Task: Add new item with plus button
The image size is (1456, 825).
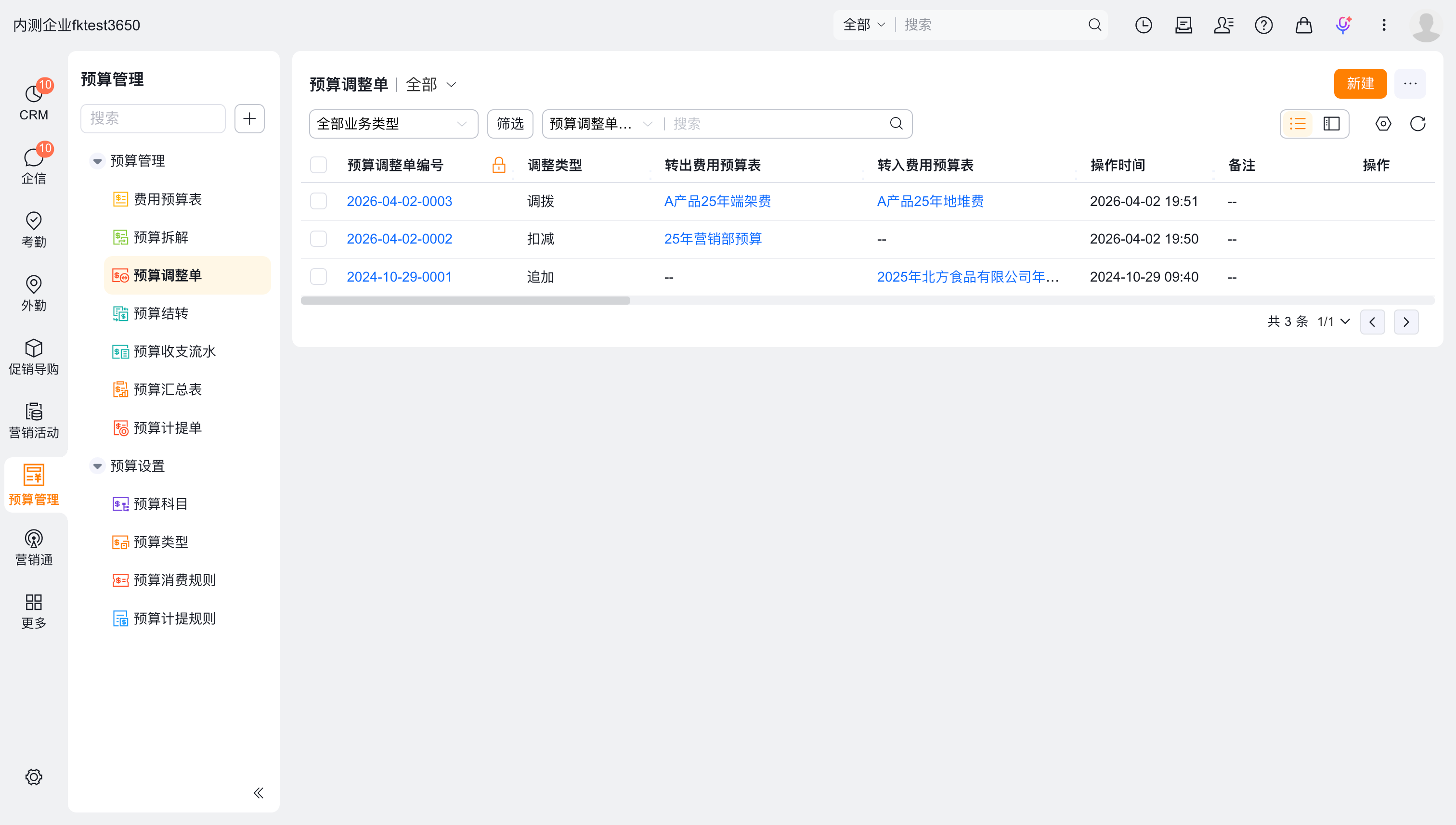Action: (249, 118)
